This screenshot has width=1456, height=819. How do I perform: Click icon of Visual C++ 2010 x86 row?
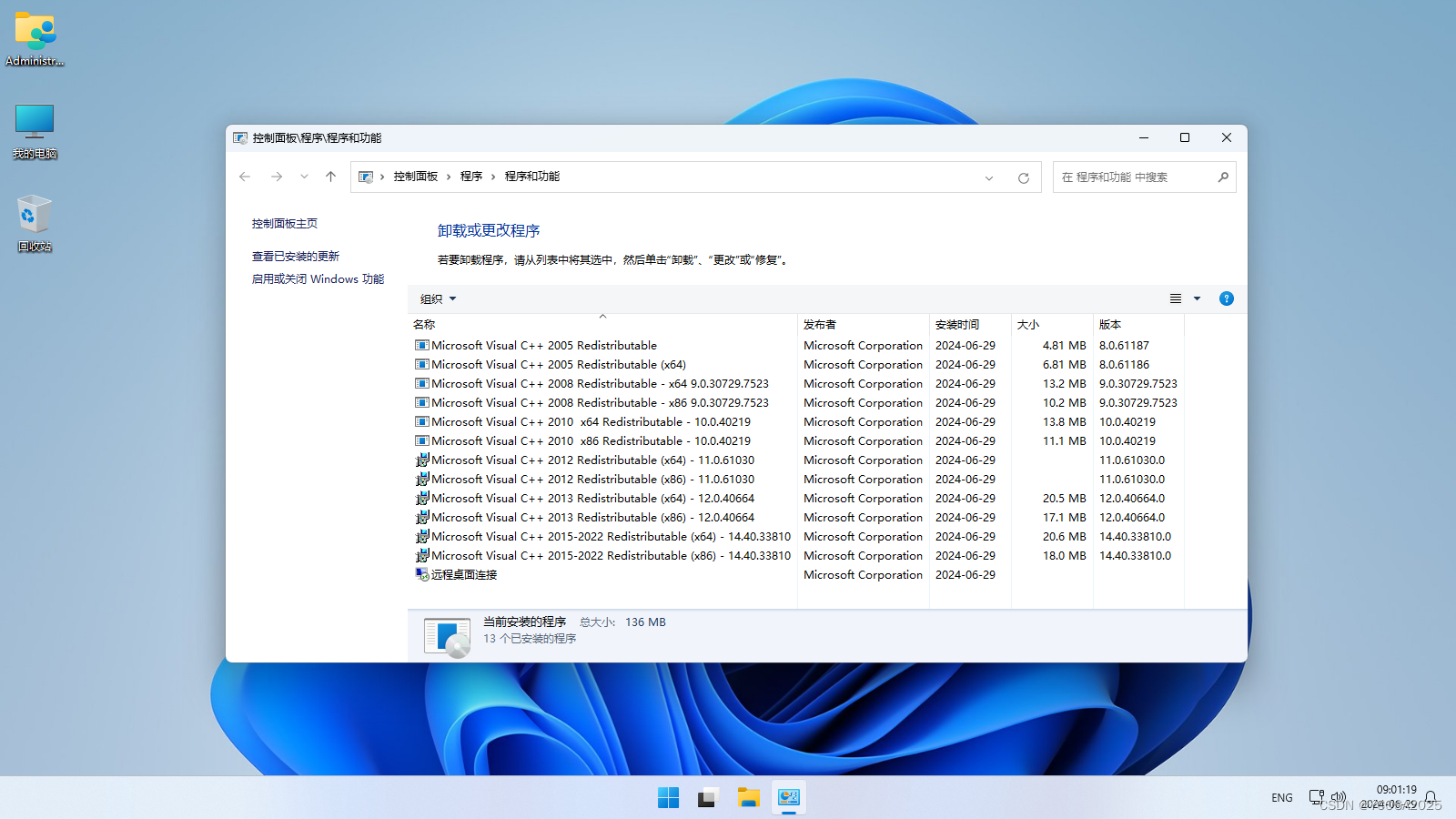pos(422,441)
